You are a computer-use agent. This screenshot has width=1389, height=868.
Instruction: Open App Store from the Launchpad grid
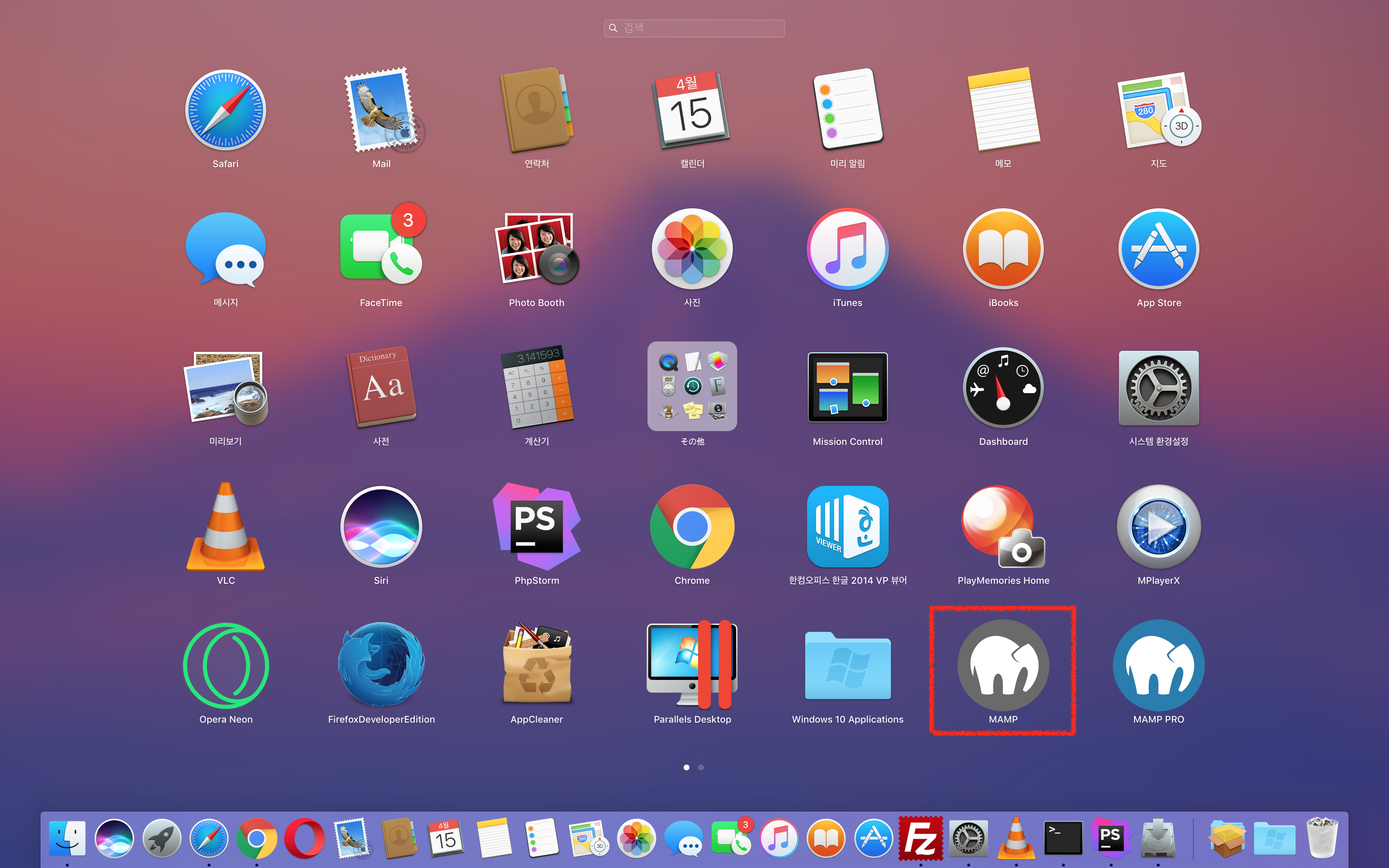[x=1159, y=249]
